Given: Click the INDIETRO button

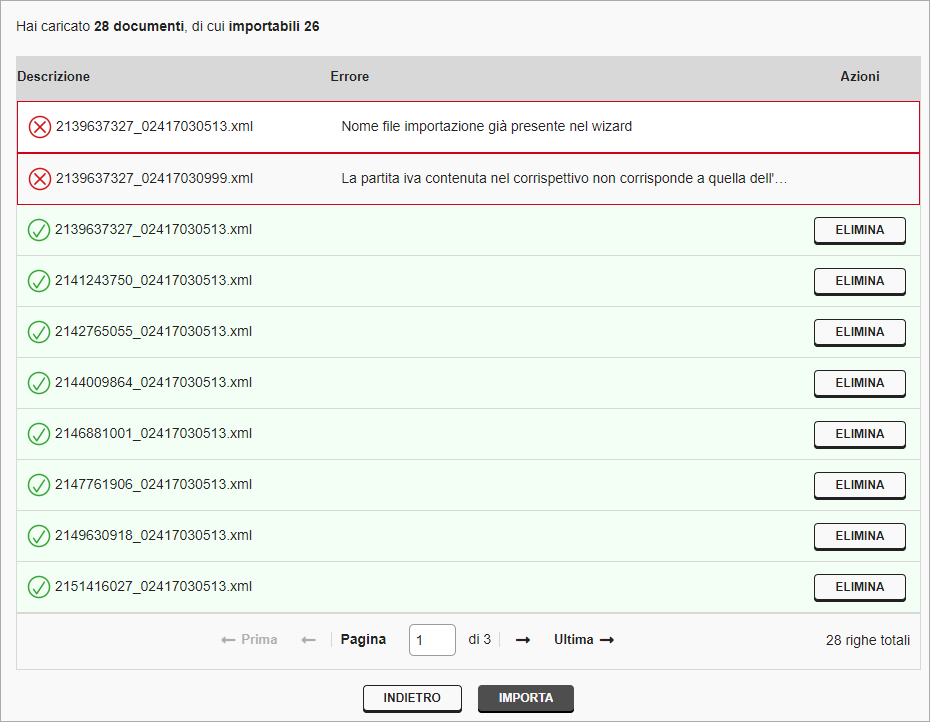Looking at the screenshot, I should pyautogui.click(x=412, y=698).
